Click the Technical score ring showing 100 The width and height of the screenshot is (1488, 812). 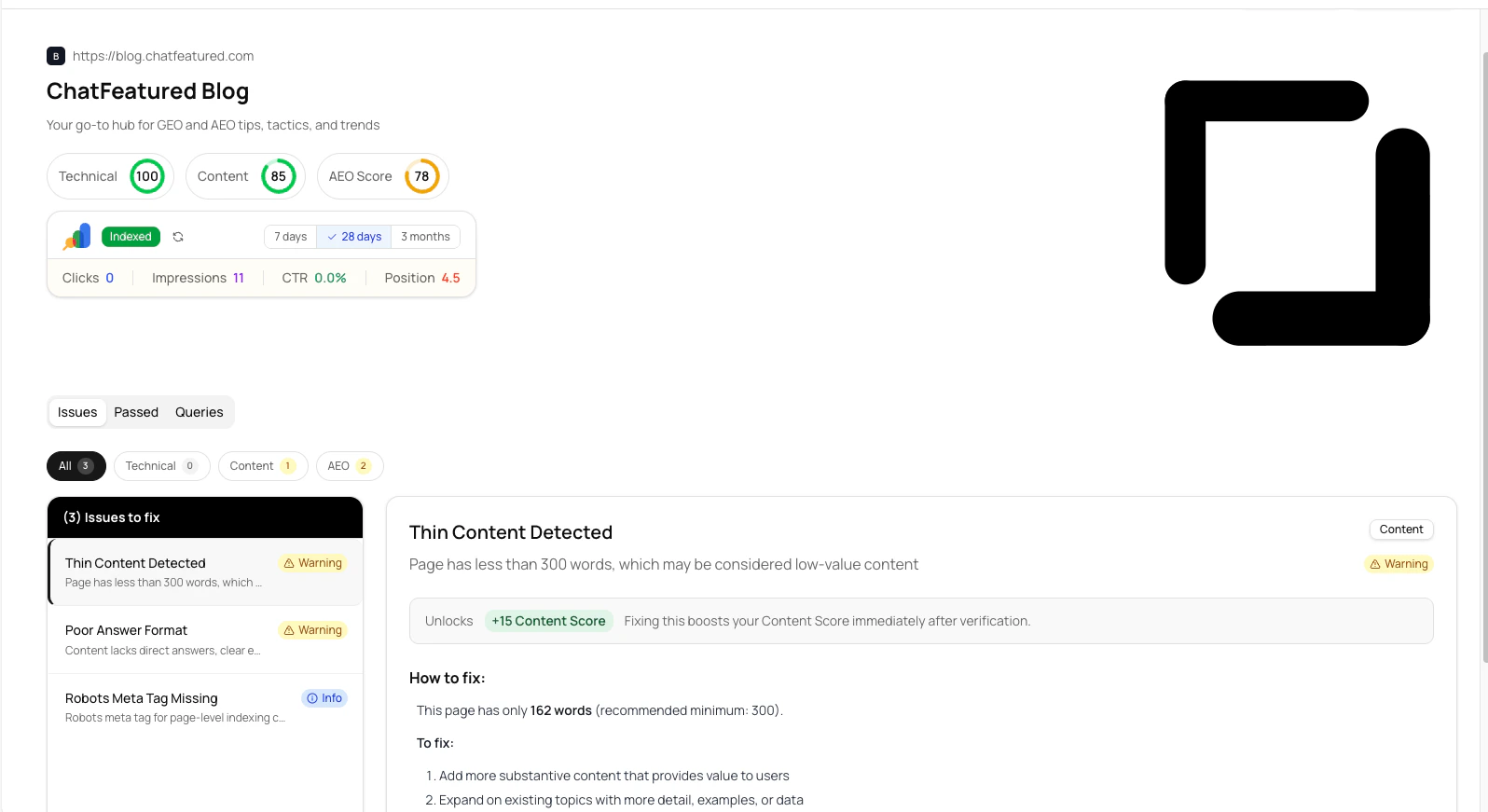tap(147, 176)
